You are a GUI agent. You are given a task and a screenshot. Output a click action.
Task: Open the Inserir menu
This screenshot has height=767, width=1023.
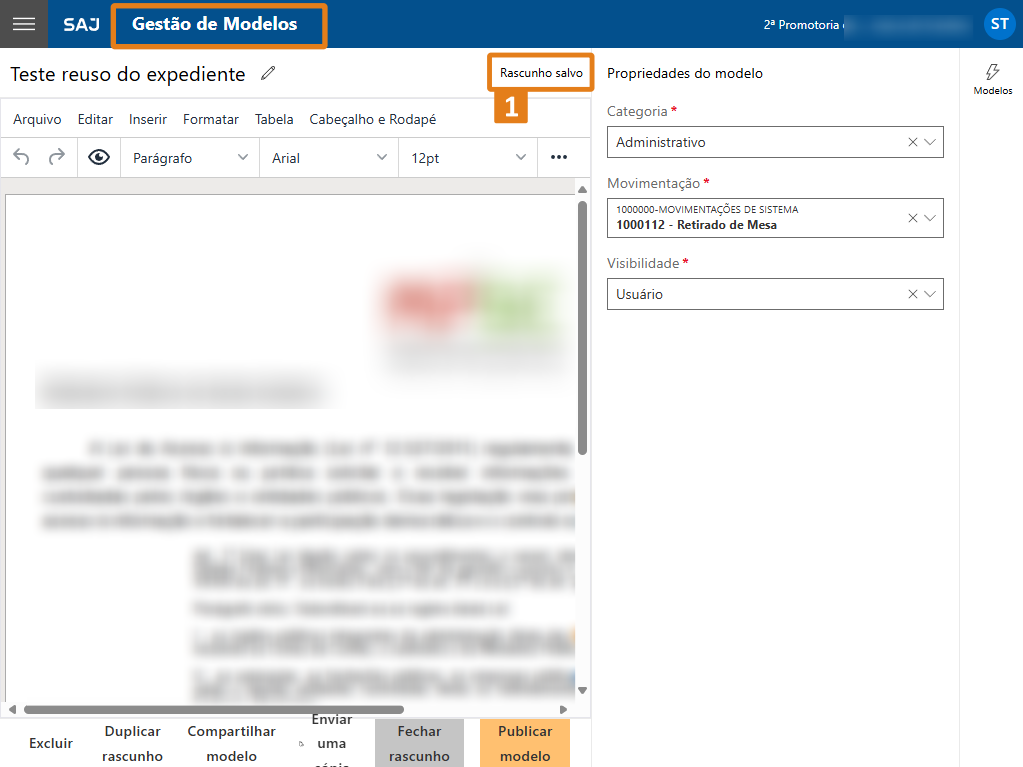click(148, 119)
